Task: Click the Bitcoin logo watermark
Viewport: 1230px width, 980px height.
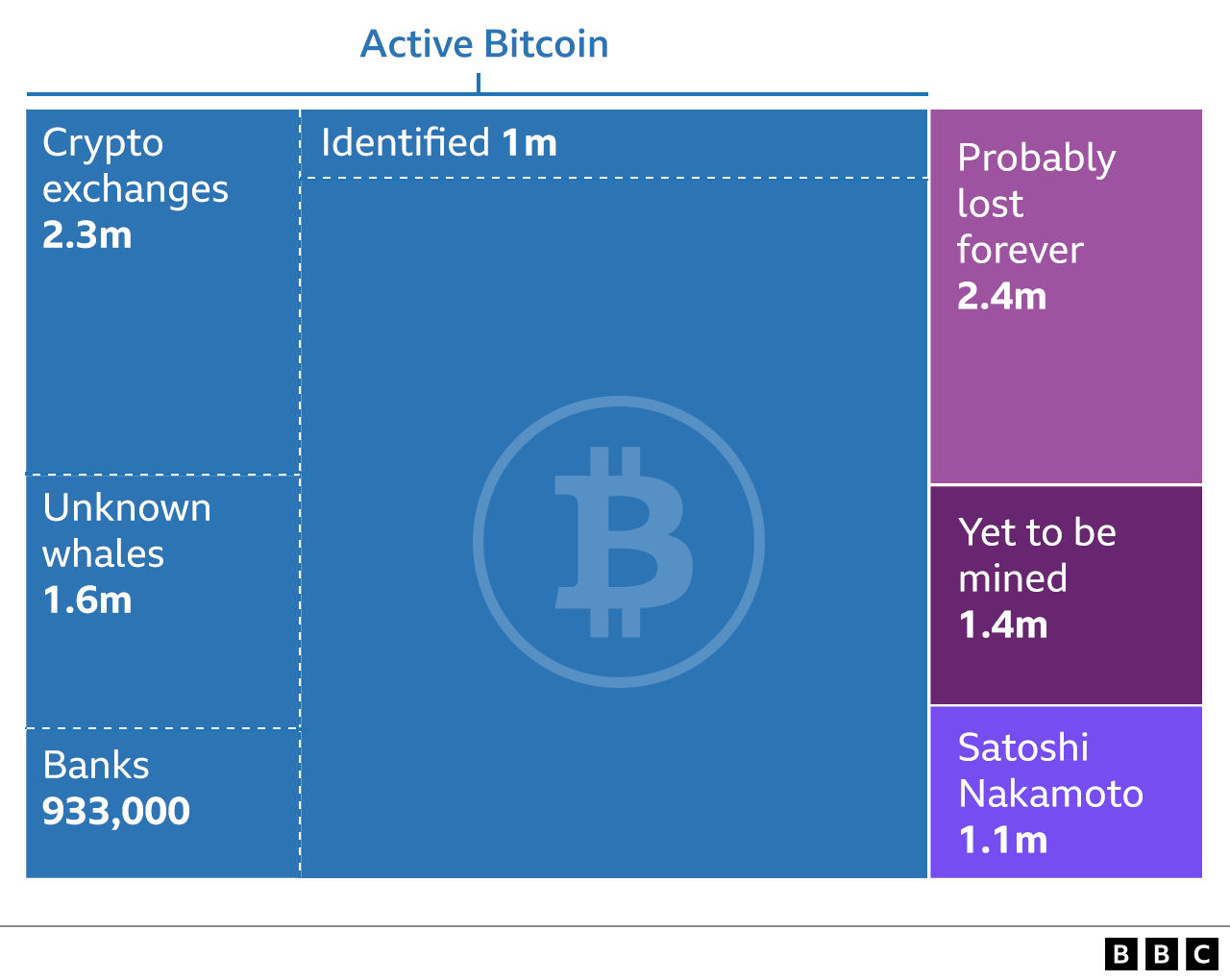Action: click(619, 542)
